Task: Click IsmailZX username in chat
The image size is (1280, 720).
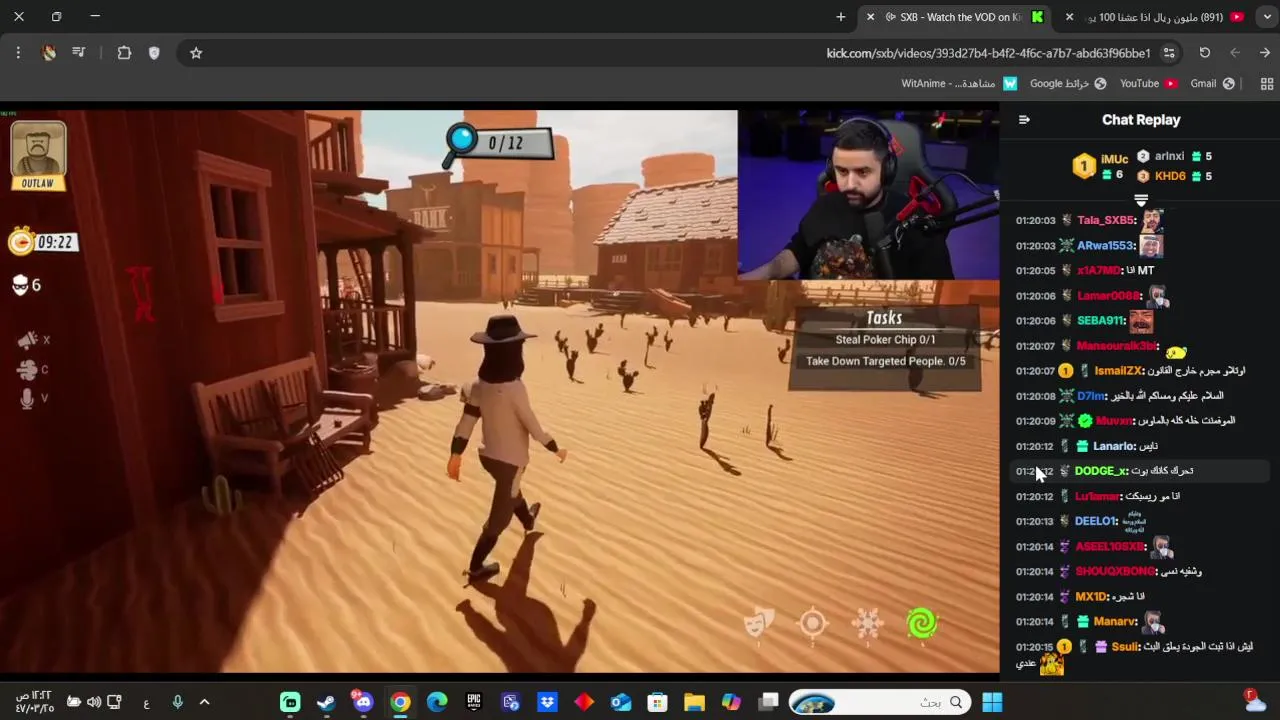Action: (x=1119, y=371)
